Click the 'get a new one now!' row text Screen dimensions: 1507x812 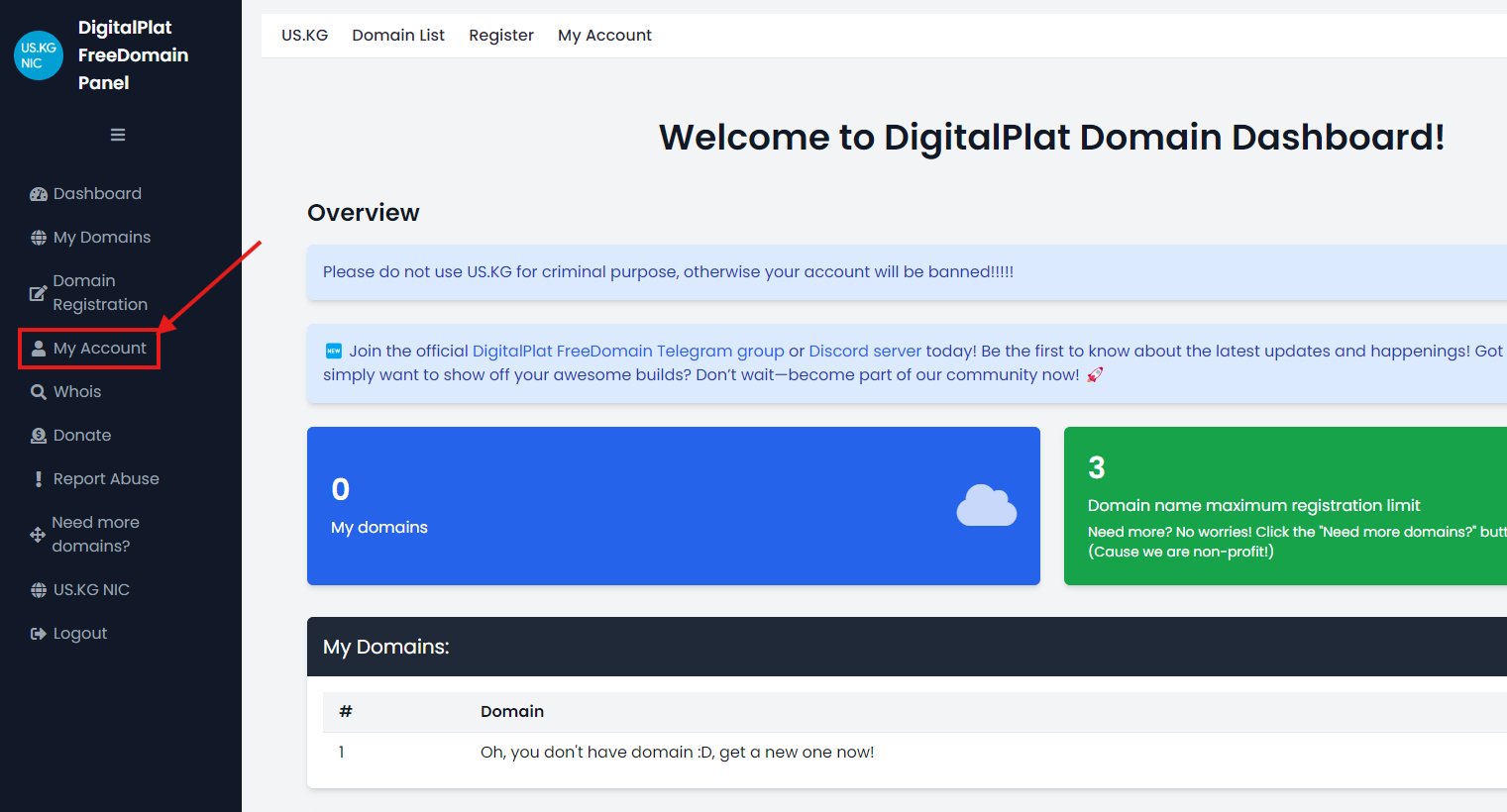pos(678,753)
